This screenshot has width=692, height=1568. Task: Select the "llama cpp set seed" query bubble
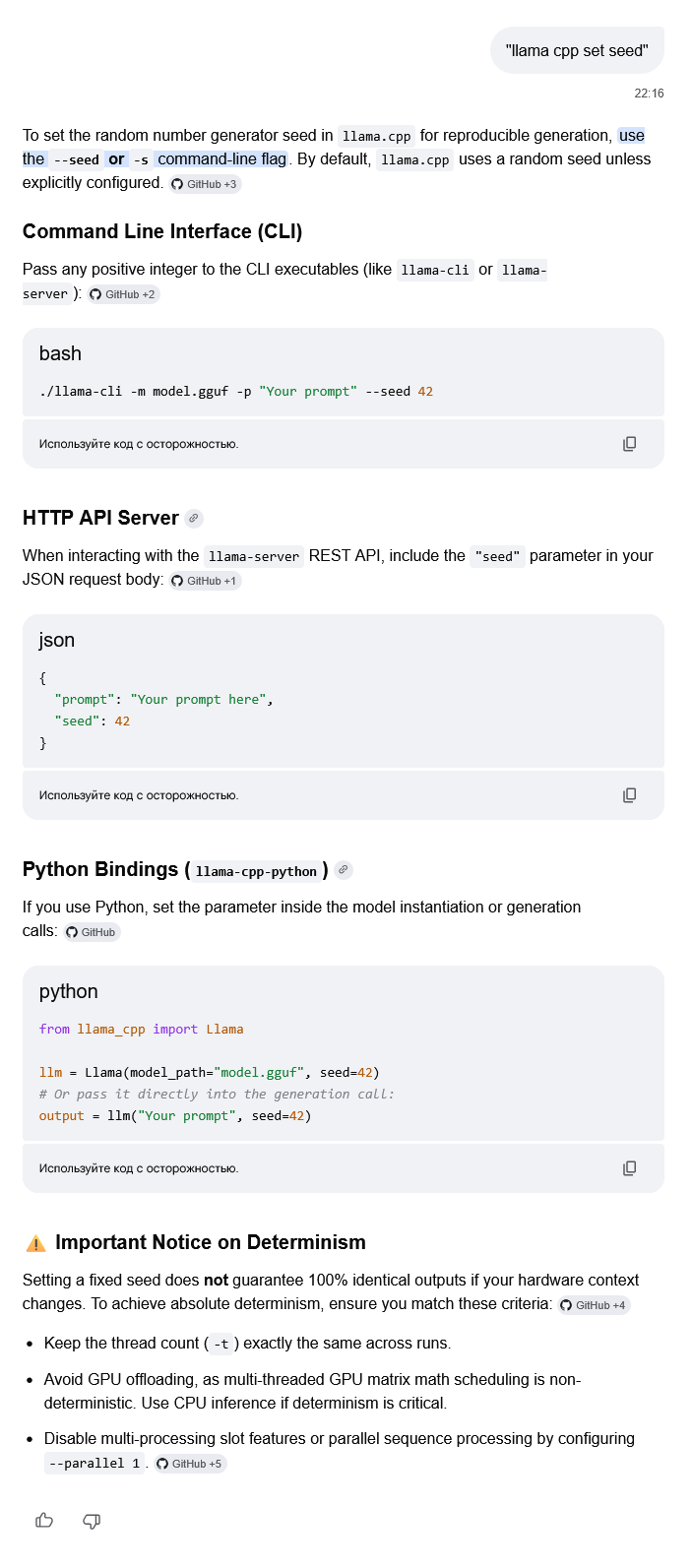(x=577, y=50)
